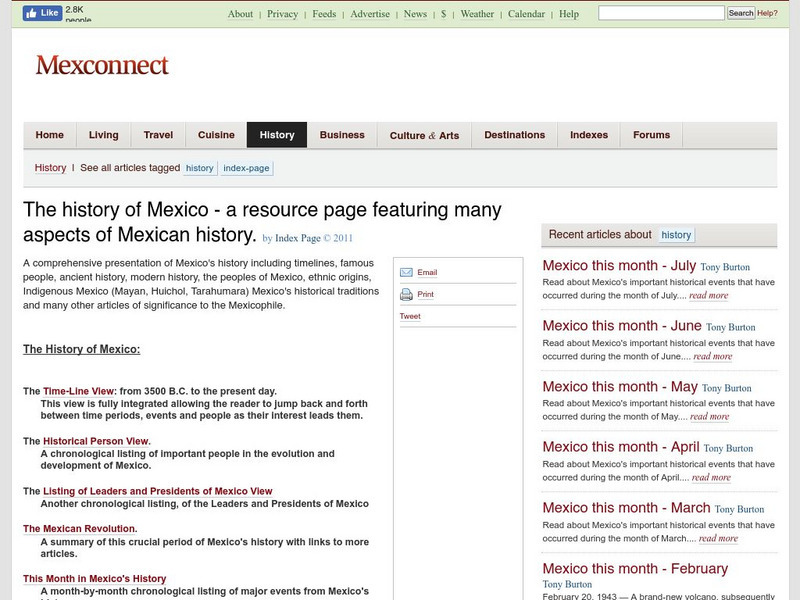
Task: Click the Help? link beside Search
Action: [767, 13]
